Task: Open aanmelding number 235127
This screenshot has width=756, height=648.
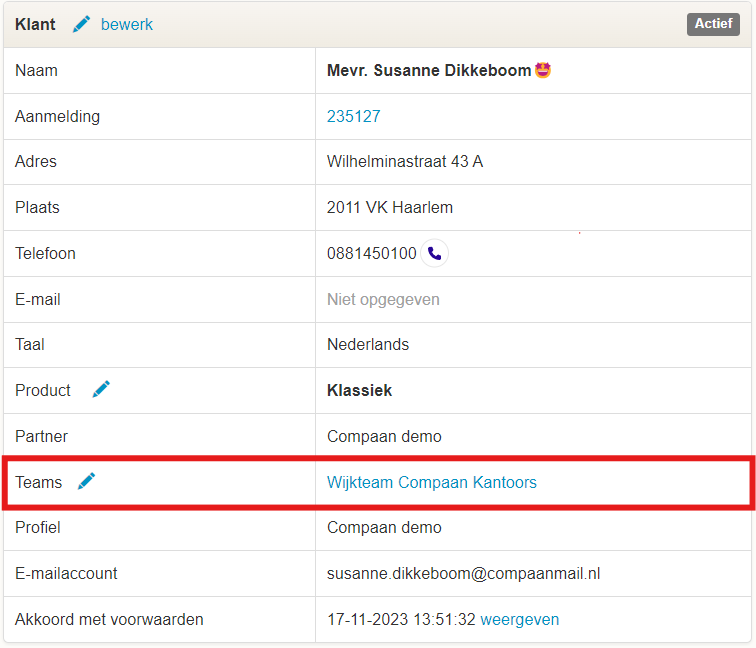Action: [x=353, y=116]
